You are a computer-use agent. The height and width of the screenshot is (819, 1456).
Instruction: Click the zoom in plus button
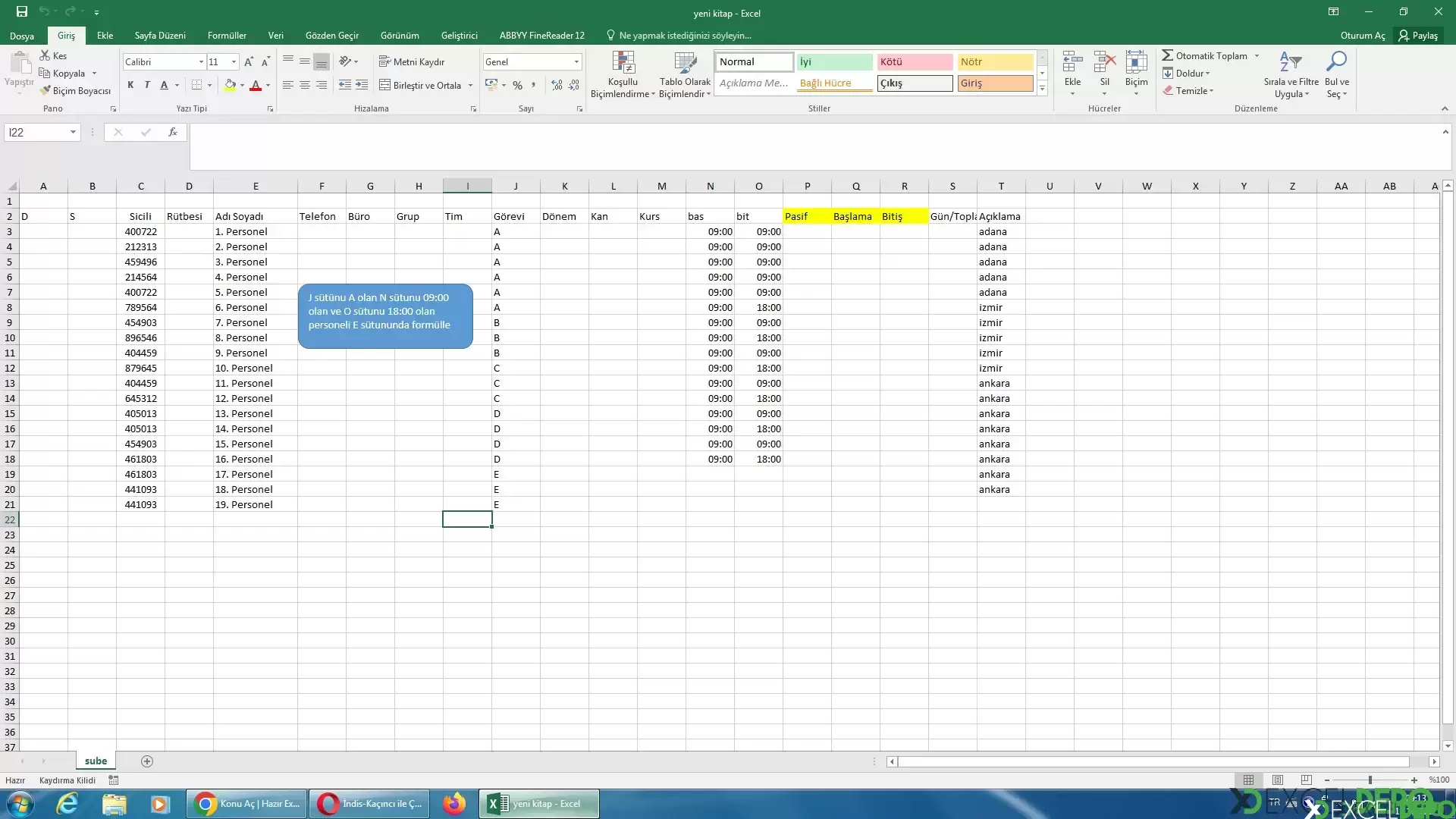1414,780
